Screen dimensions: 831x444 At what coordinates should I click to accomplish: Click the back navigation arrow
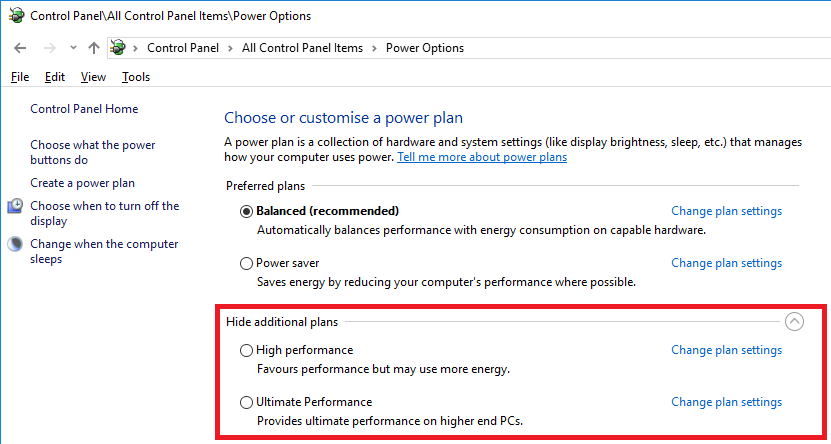click(21, 48)
